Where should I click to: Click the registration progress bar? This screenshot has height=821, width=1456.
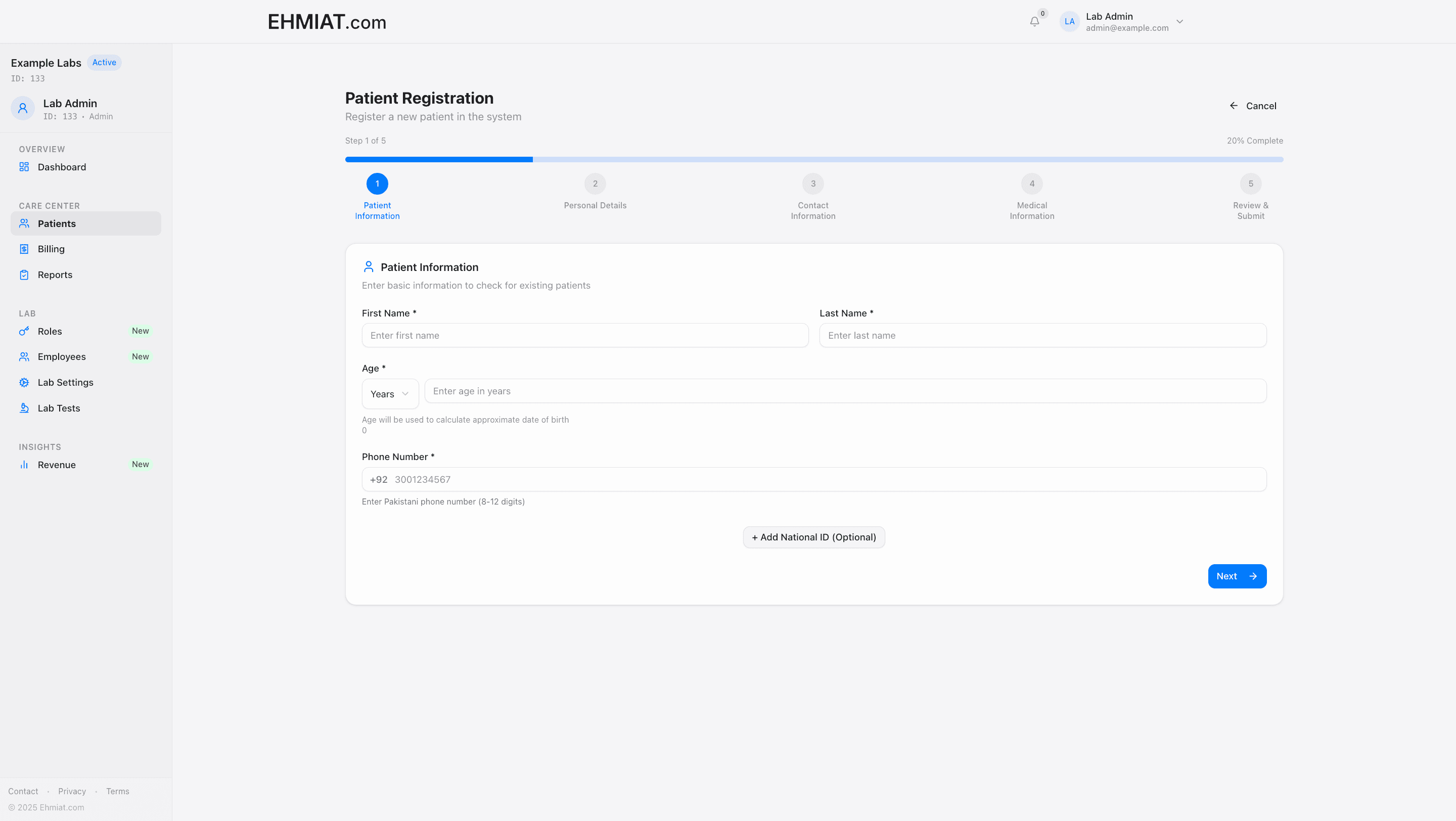tap(814, 159)
